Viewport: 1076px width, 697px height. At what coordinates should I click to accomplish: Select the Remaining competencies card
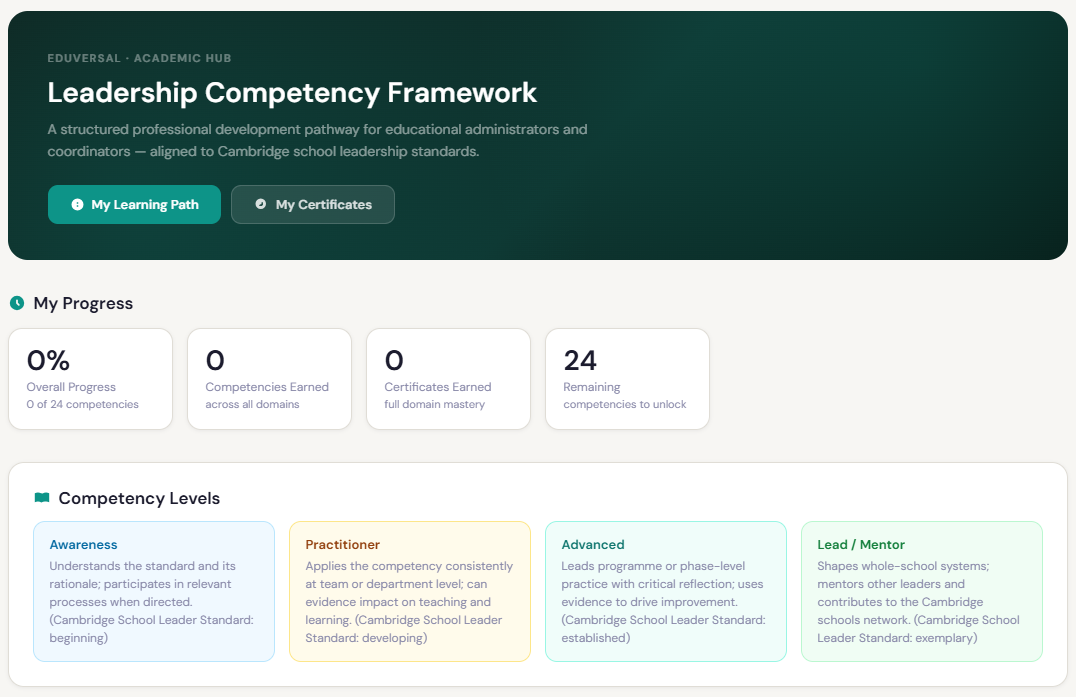[x=628, y=379]
